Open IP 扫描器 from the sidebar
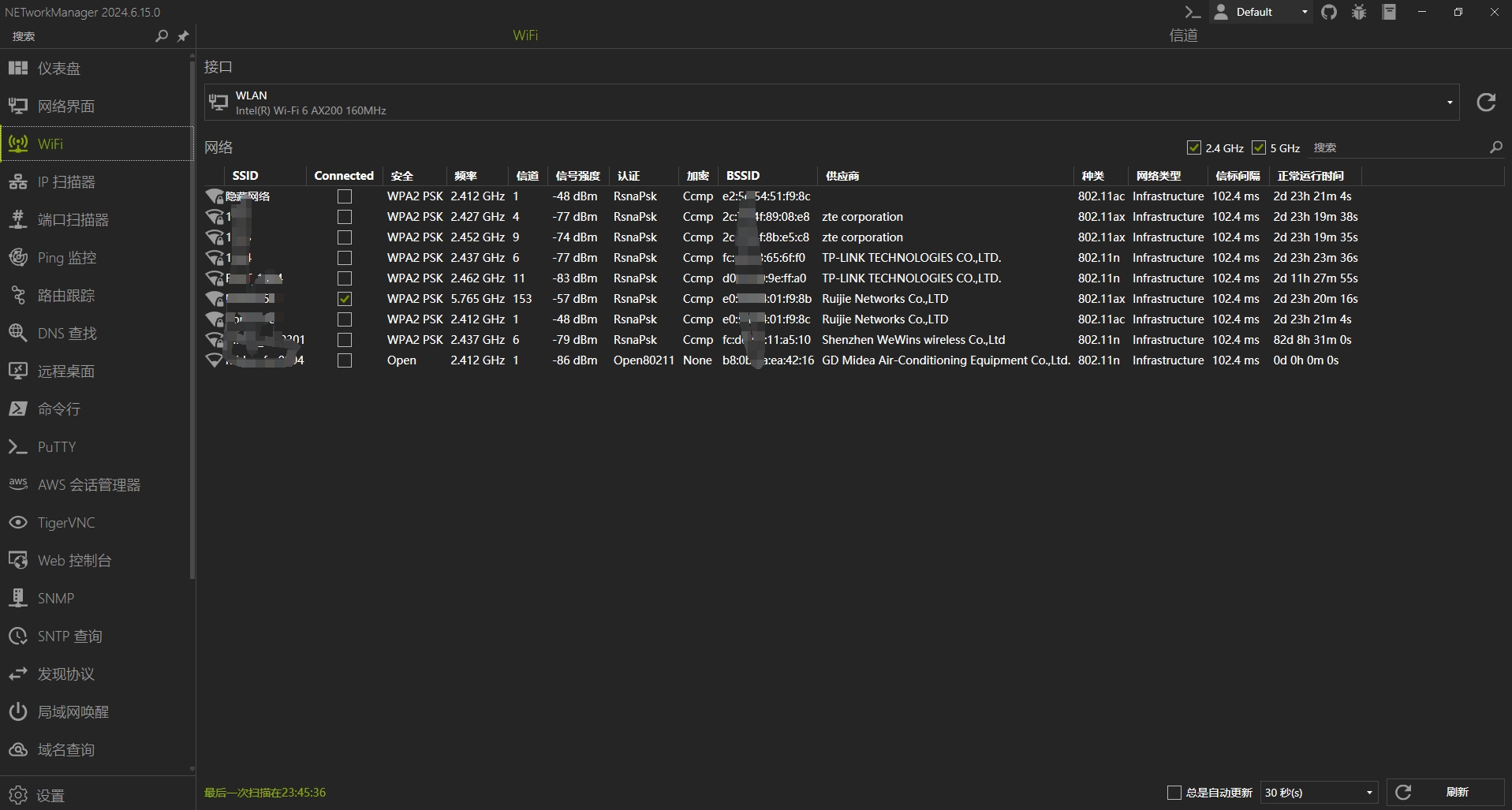The height and width of the screenshot is (810, 1512). click(x=67, y=182)
